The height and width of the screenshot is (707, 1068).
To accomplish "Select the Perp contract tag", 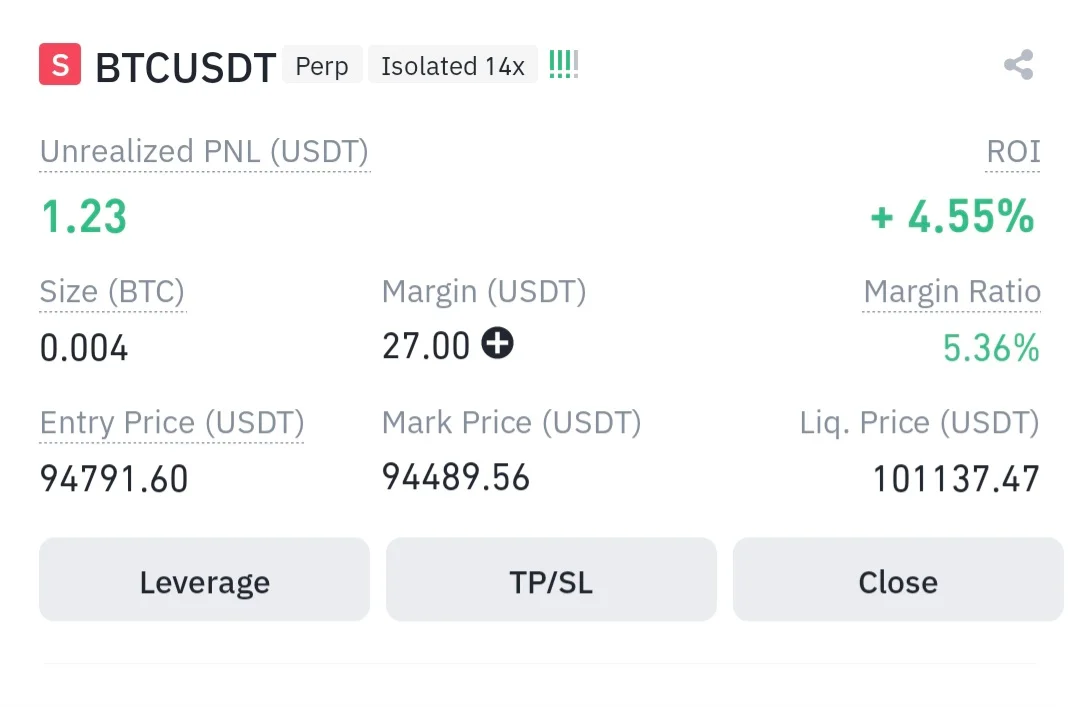I will (322, 66).
